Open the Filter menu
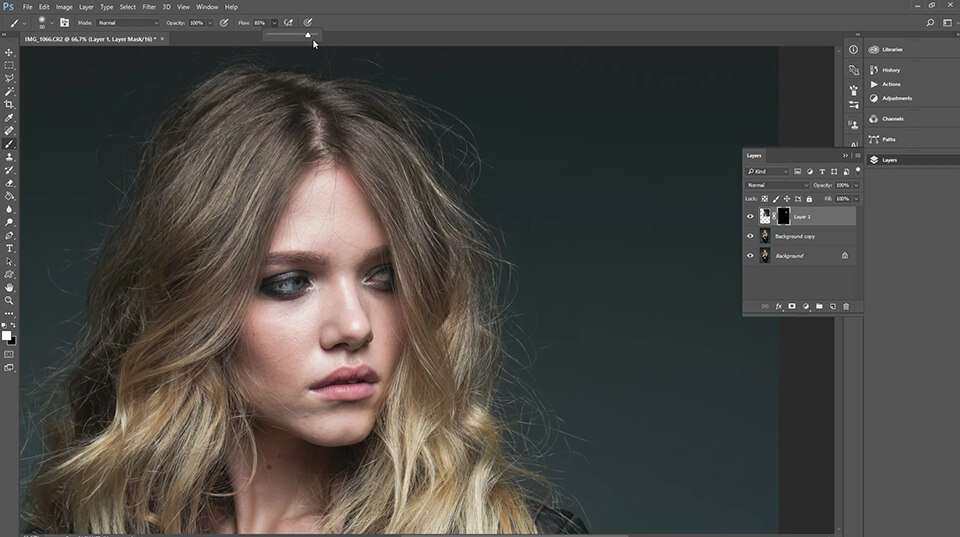The image size is (960, 537). [149, 7]
